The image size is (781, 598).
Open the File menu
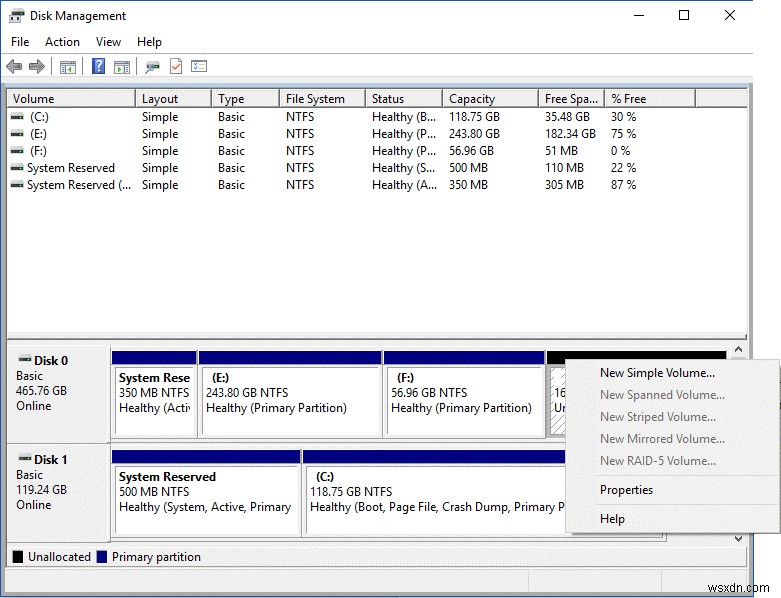point(20,42)
